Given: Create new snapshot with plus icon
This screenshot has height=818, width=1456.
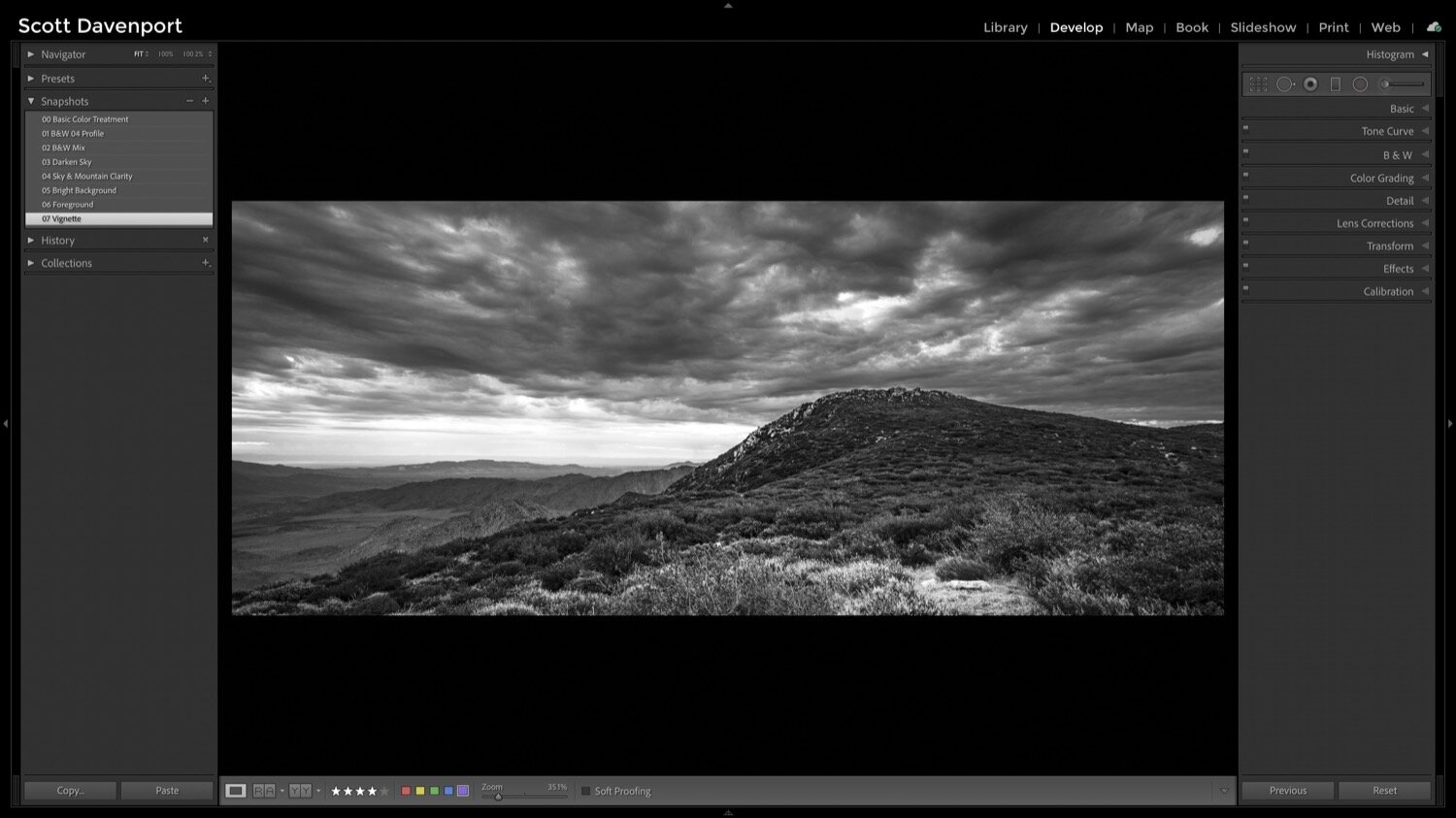Looking at the screenshot, I should pyautogui.click(x=205, y=101).
